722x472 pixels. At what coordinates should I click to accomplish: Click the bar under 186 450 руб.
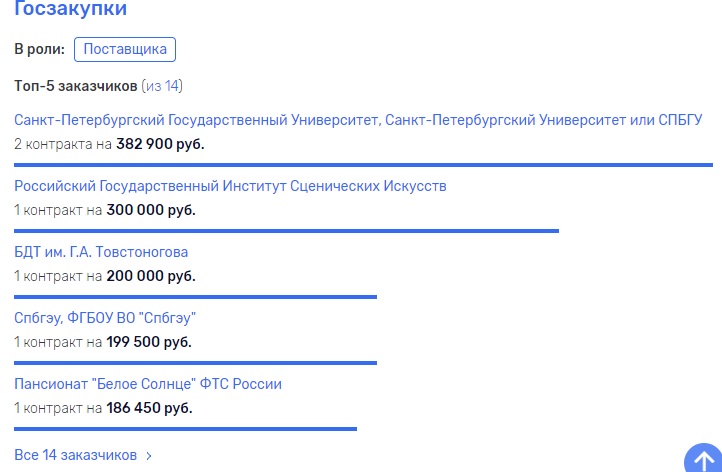click(x=186, y=429)
